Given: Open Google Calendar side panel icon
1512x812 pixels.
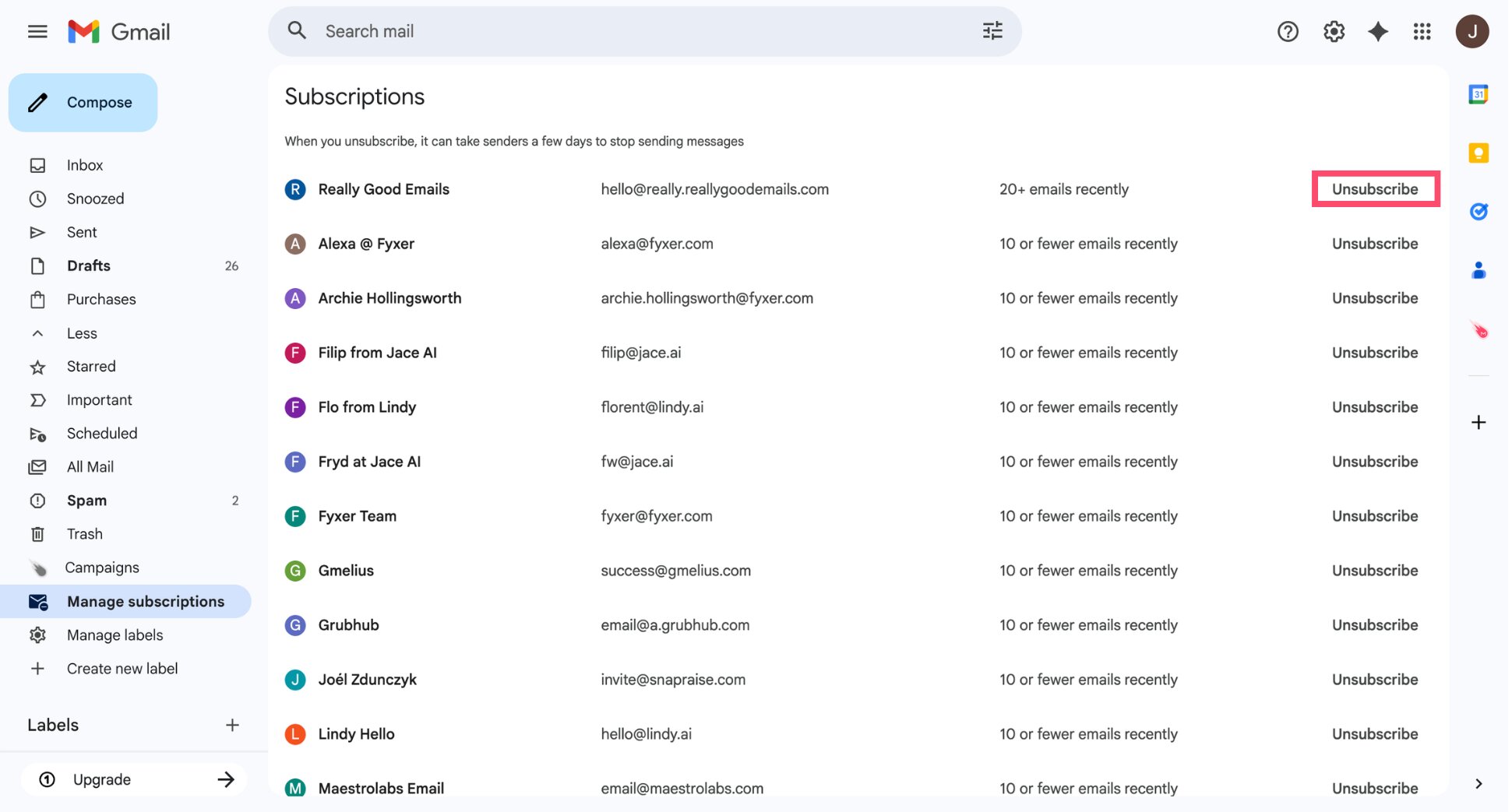Looking at the screenshot, I should click(x=1479, y=95).
